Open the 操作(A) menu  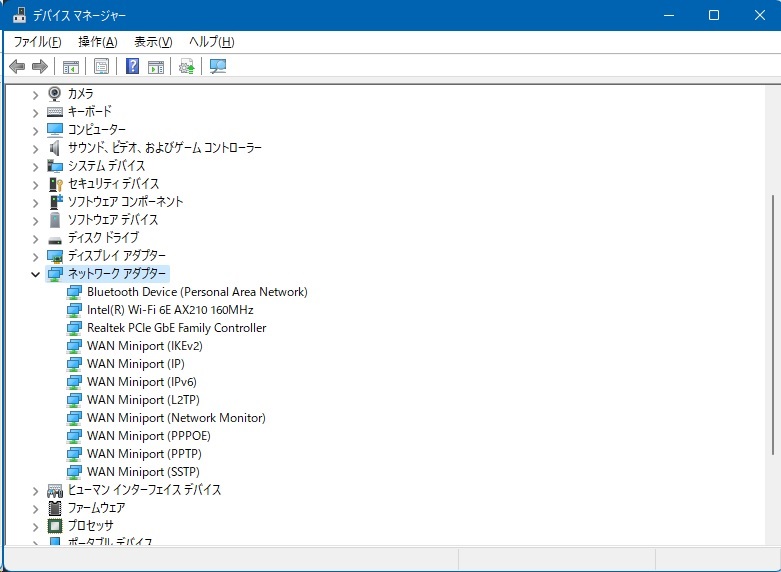pos(98,42)
